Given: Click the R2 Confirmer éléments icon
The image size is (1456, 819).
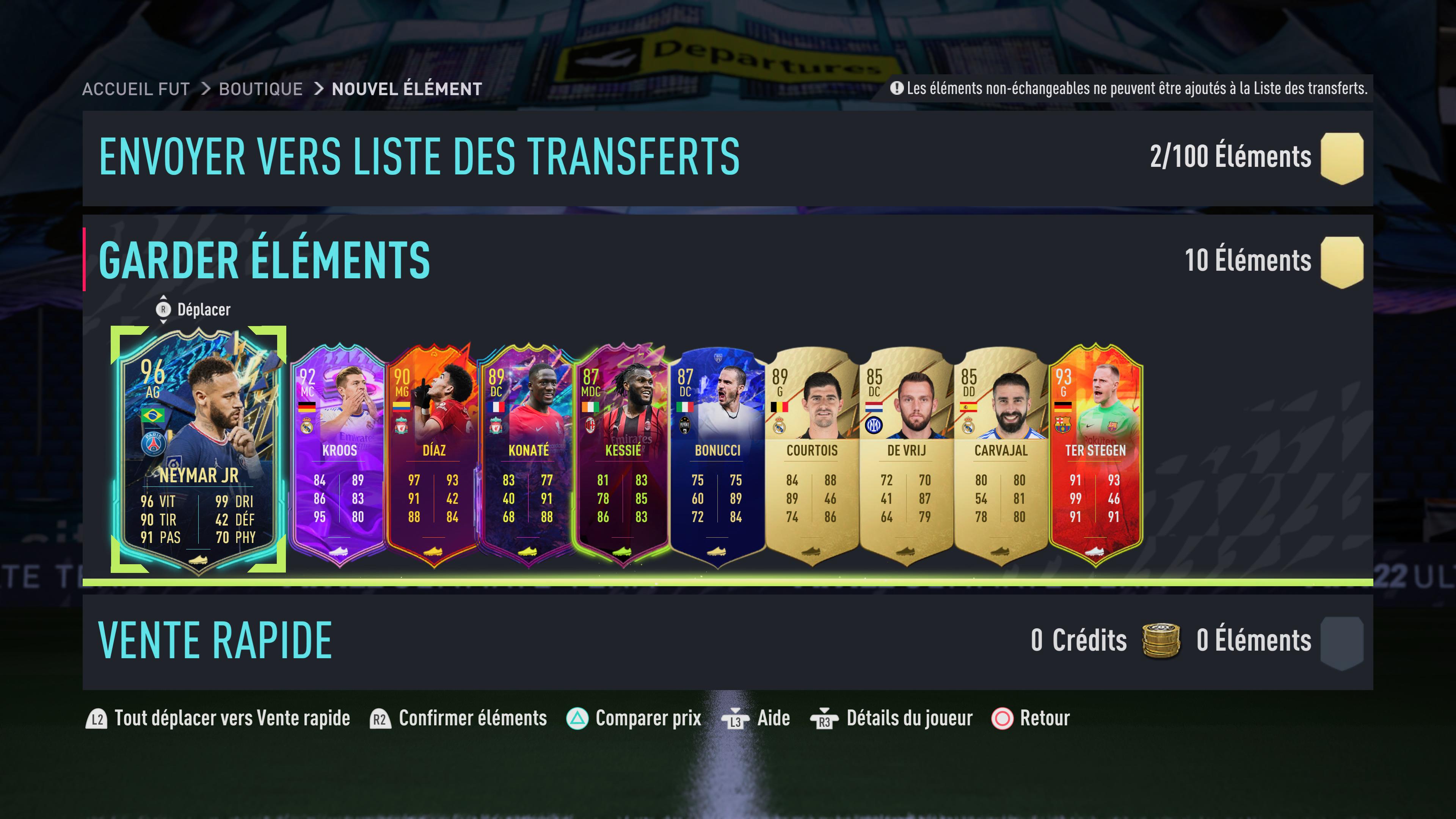Looking at the screenshot, I should (380, 719).
